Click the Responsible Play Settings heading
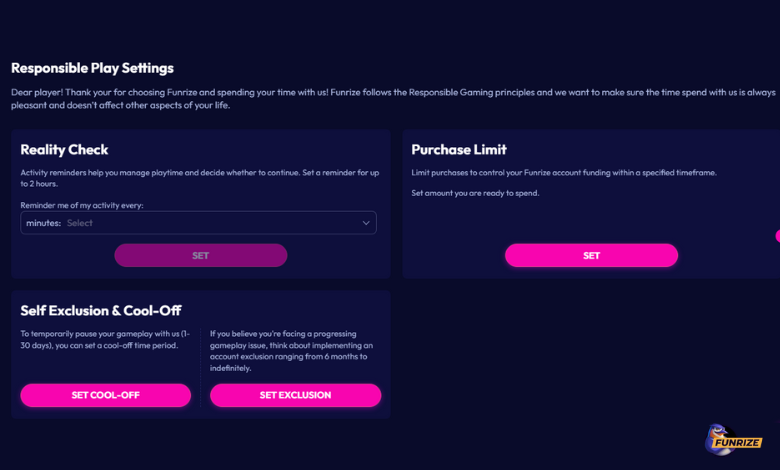The image size is (780, 470). click(92, 68)
